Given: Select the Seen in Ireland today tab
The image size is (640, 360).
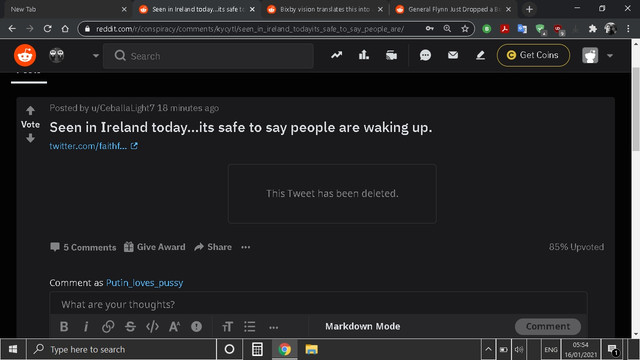Looking at the screenshot, I should click(x=197, y=9).
